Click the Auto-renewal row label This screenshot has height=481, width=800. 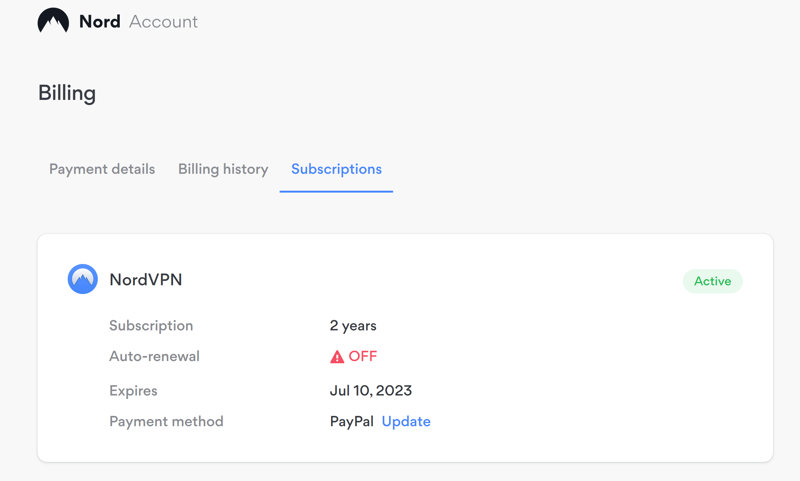coord(155,356)
